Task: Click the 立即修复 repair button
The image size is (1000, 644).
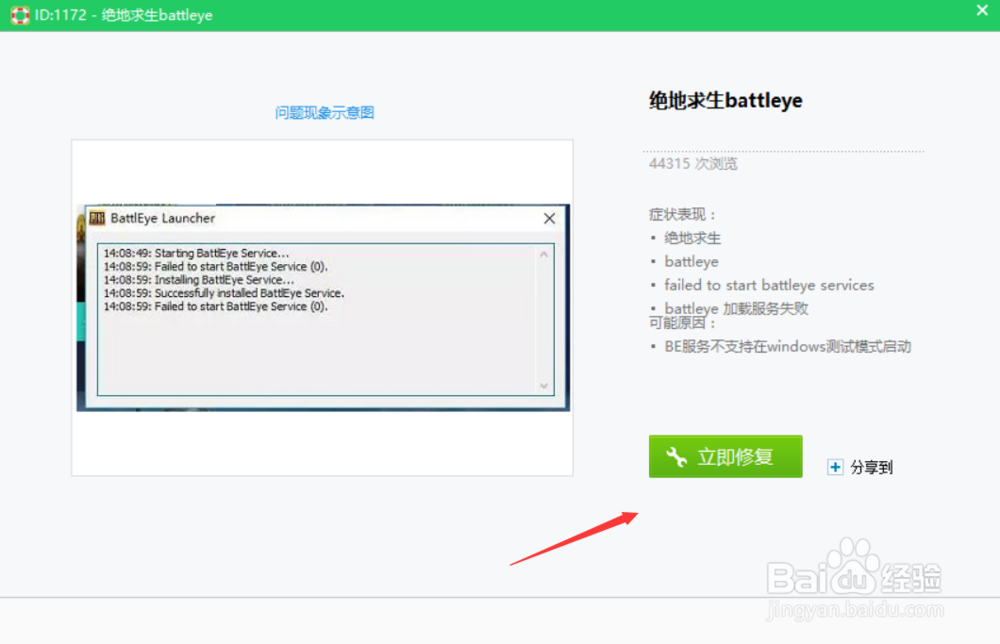Action: point(725,457)
